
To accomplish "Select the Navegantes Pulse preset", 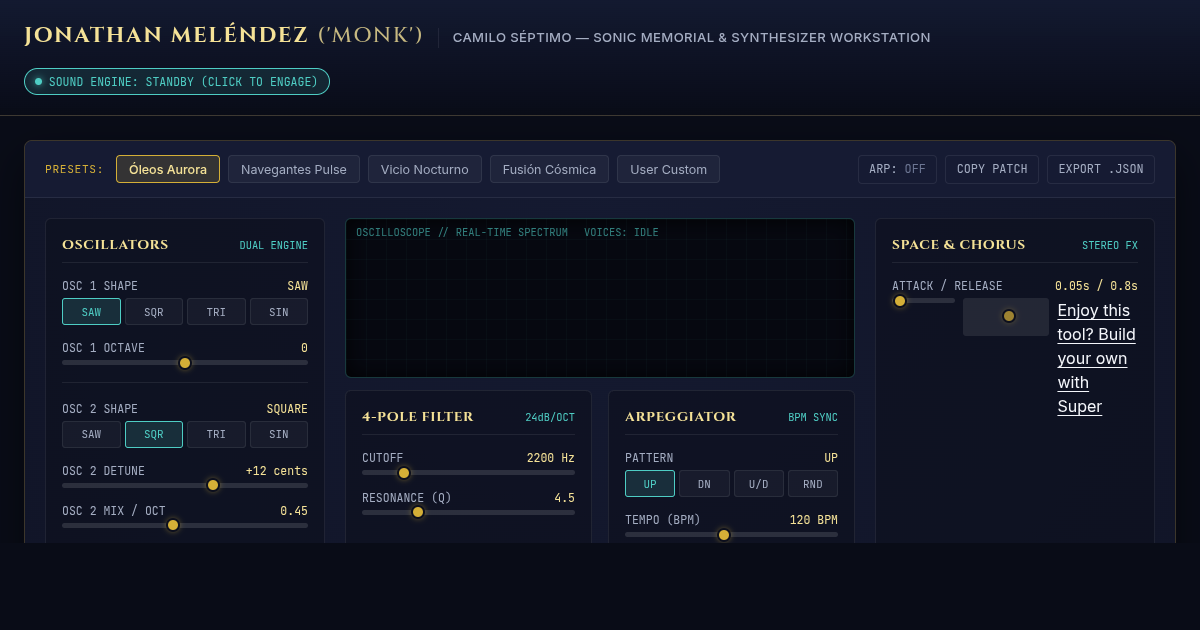I will pos(294,169).
